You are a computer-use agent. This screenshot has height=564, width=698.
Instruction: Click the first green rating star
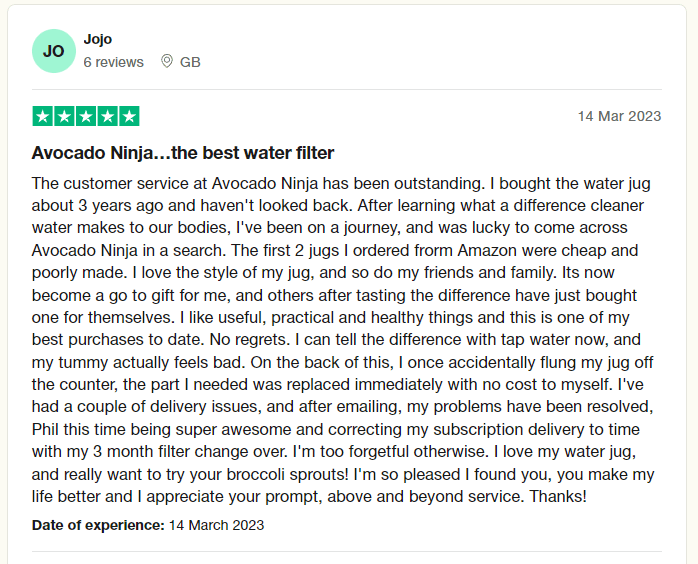point(43,116)
